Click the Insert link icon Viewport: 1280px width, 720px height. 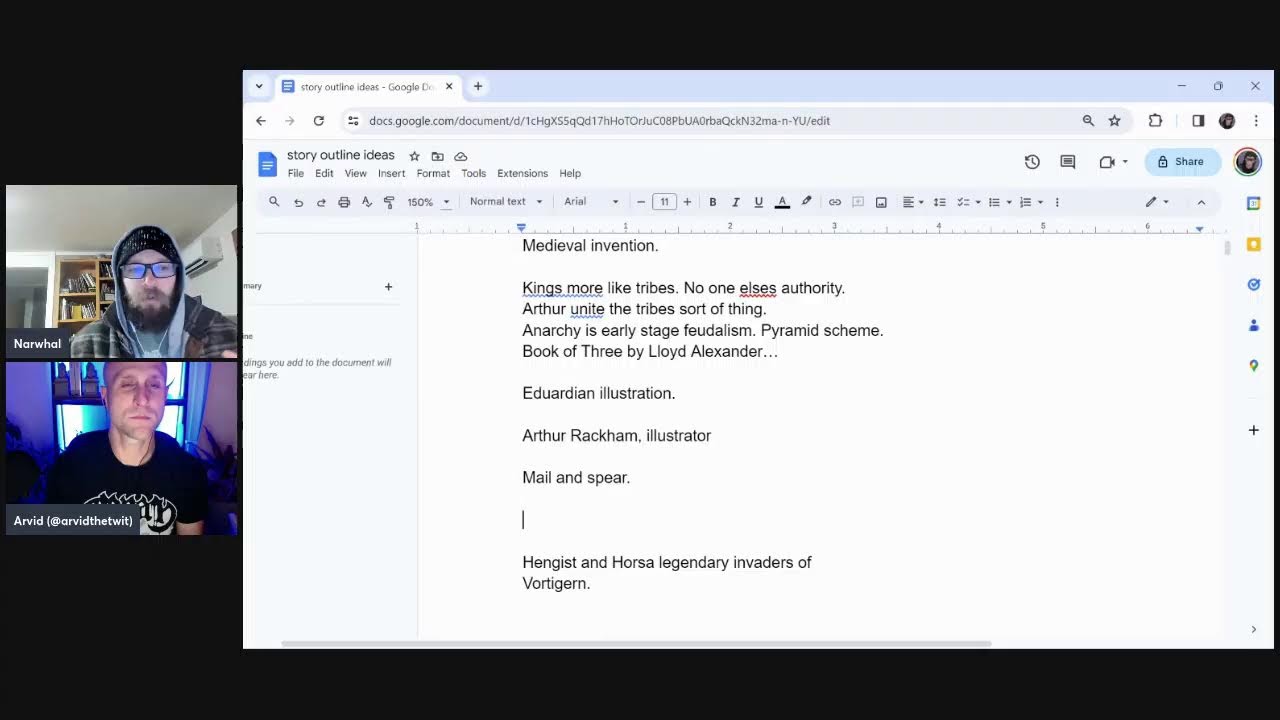pyautogui.click(x=834, y=202)
